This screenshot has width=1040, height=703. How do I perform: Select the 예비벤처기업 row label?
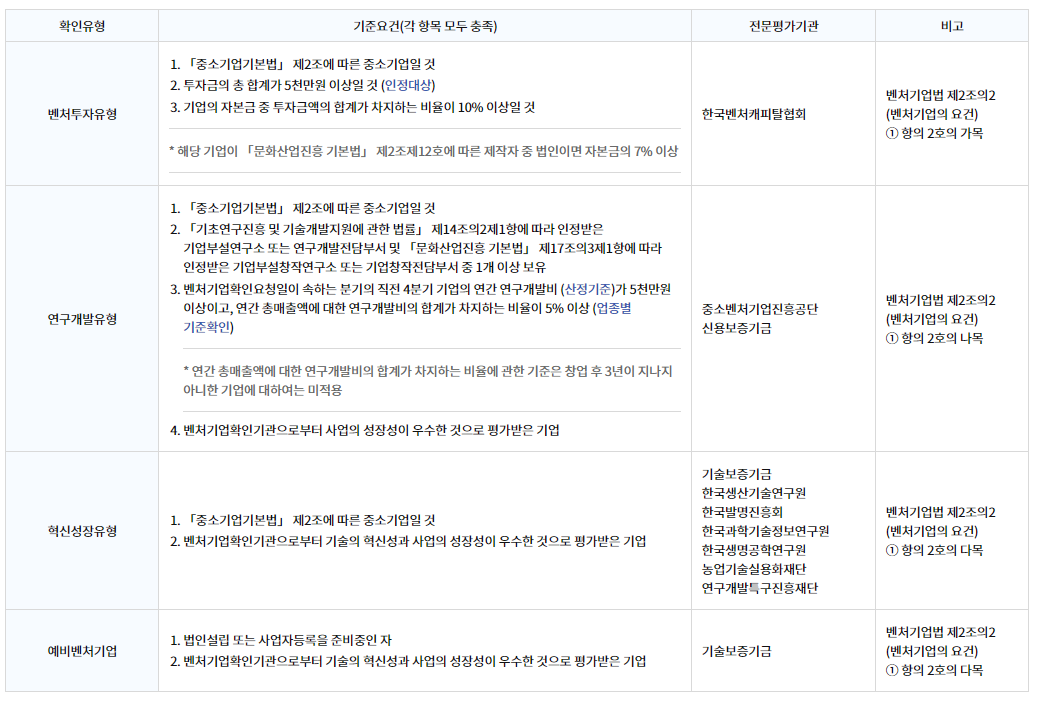(x=81, y=651)
